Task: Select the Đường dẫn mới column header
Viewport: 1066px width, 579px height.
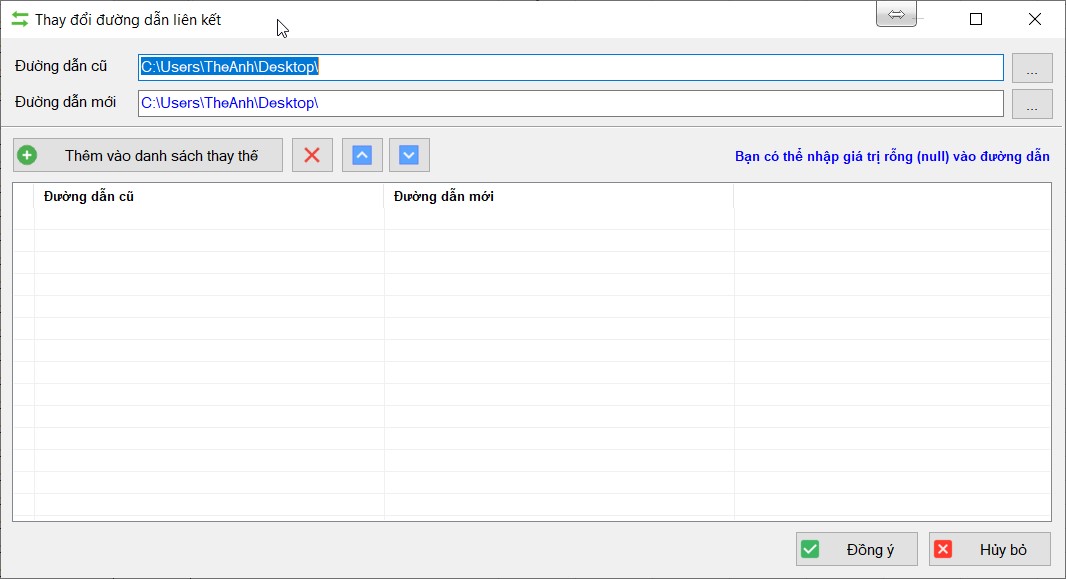Action: pos(559,197)
